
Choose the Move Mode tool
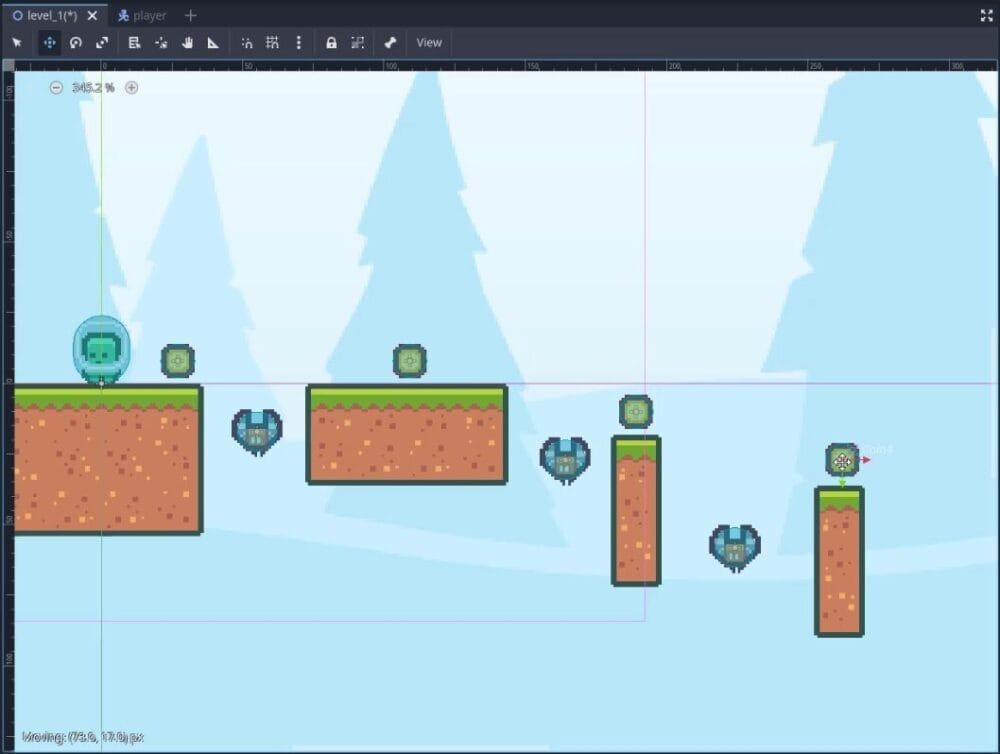[x=49, y=43]
